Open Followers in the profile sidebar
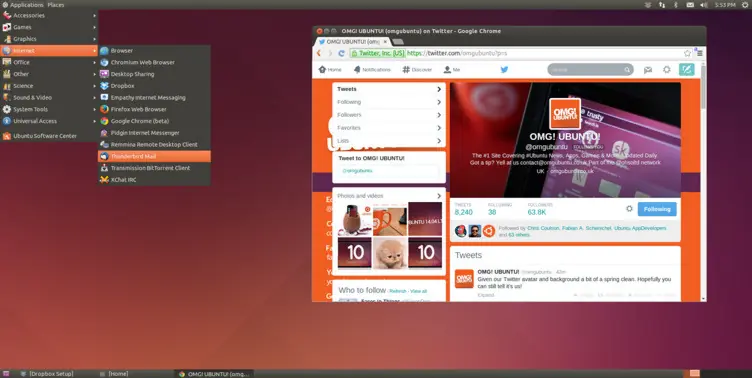Screen dimensions: 752x378 point(389,115)
